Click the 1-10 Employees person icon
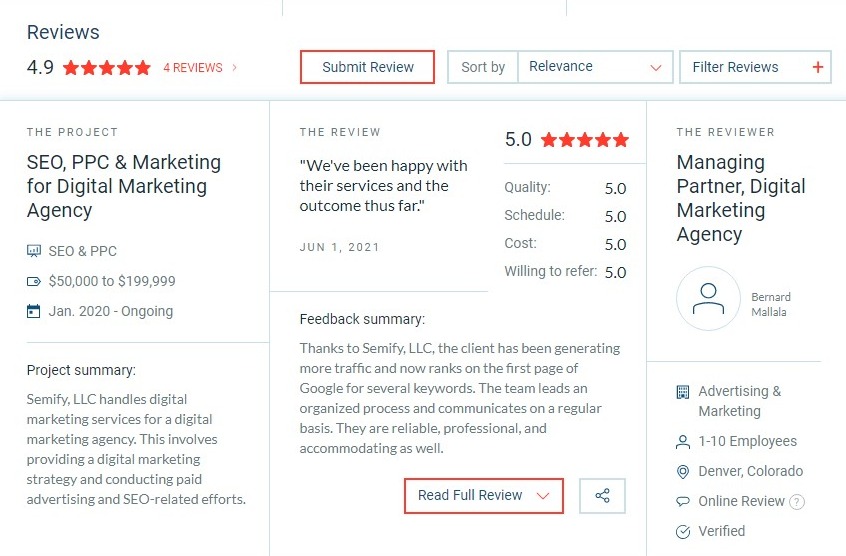This screenshot has width=846, height=556. (683, 442)
